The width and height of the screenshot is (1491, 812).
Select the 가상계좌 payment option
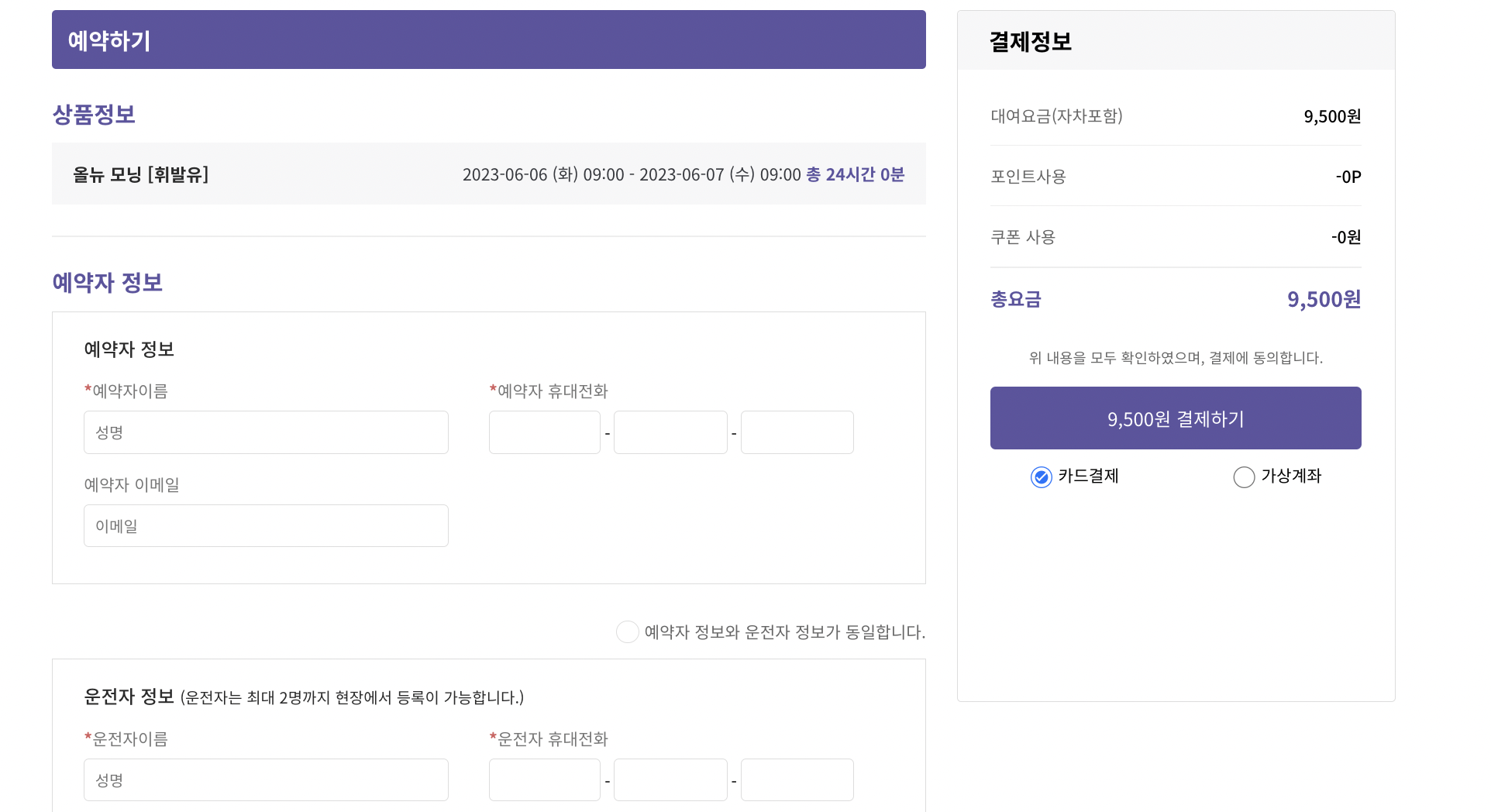tap(1243, 477)
